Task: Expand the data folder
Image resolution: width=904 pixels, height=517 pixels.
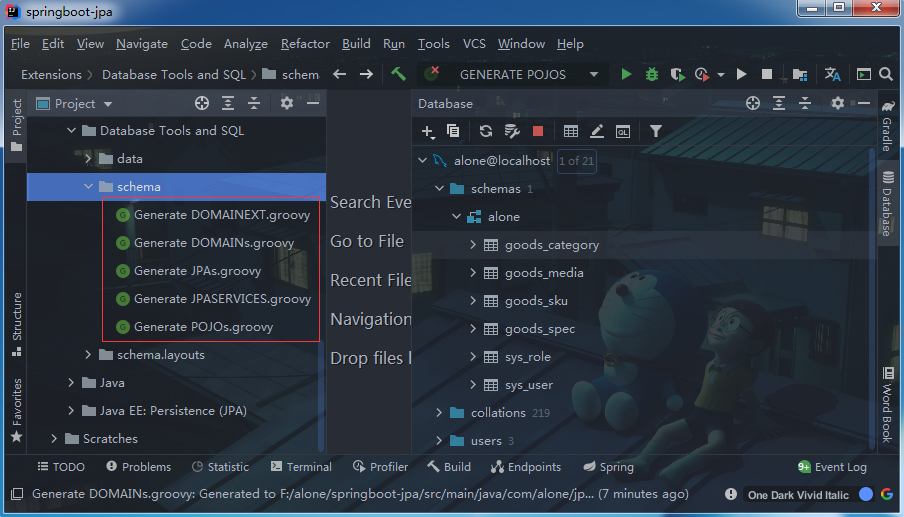Action: (88, 159)
